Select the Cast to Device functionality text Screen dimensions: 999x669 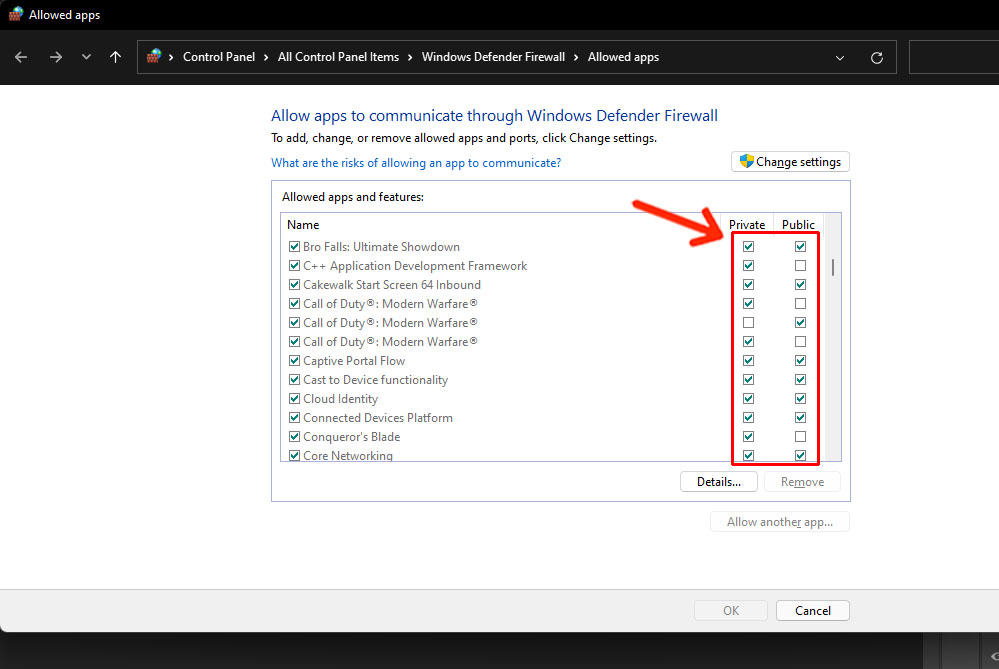coord(375,380)
